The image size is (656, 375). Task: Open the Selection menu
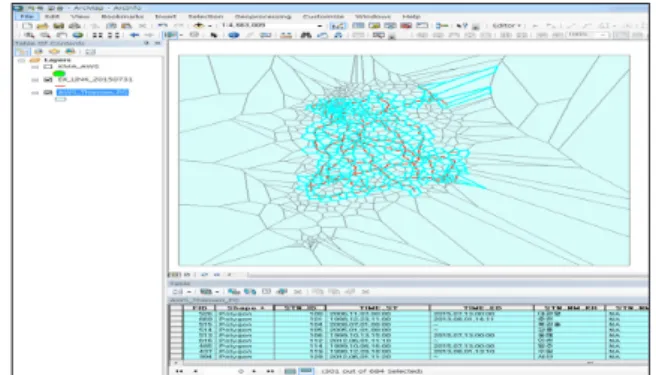click(x=205, y=16)
